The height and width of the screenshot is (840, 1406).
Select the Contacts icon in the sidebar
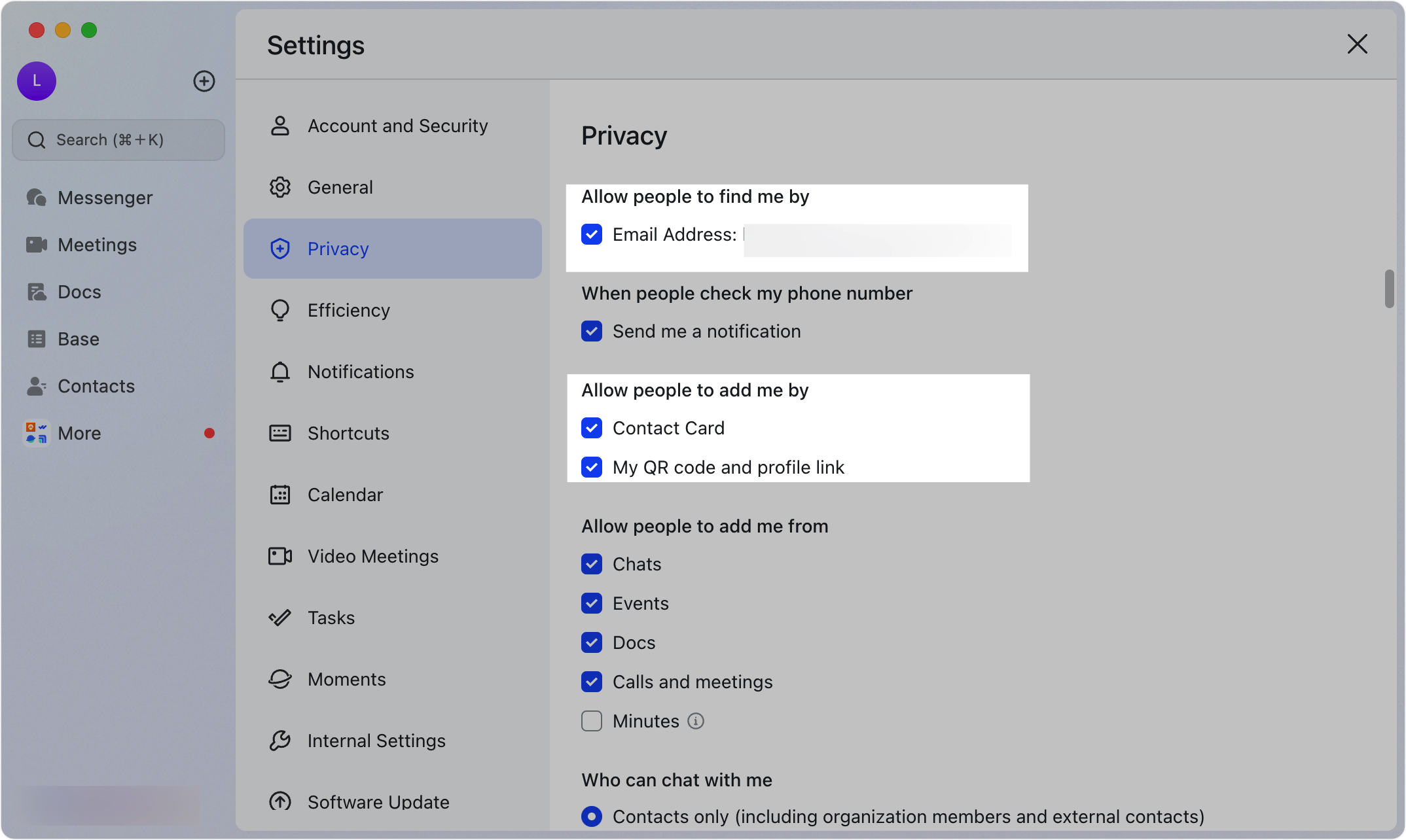click(36, 386)
